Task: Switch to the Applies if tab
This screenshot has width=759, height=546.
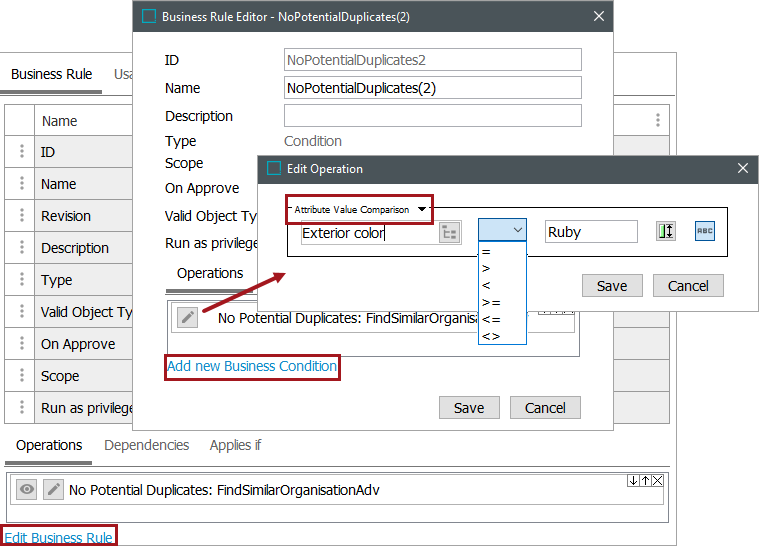Action: tap(235, 445)
